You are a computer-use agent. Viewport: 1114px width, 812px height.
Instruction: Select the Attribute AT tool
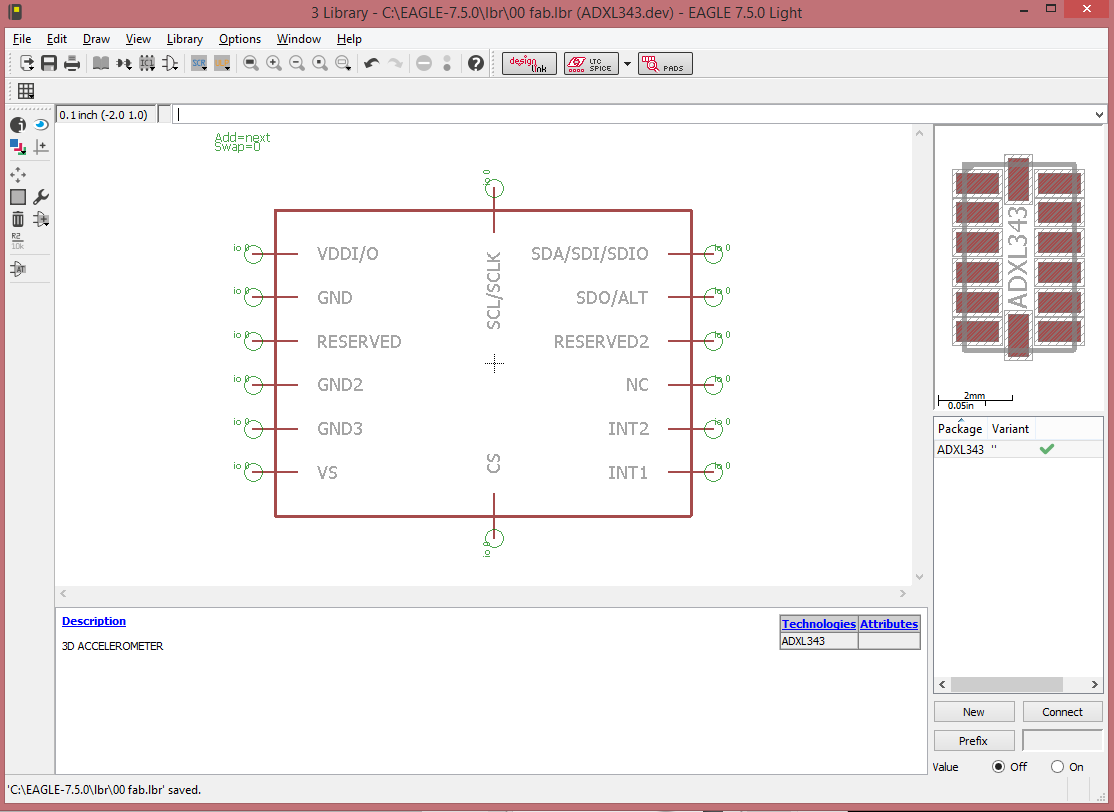click(18, 269)
